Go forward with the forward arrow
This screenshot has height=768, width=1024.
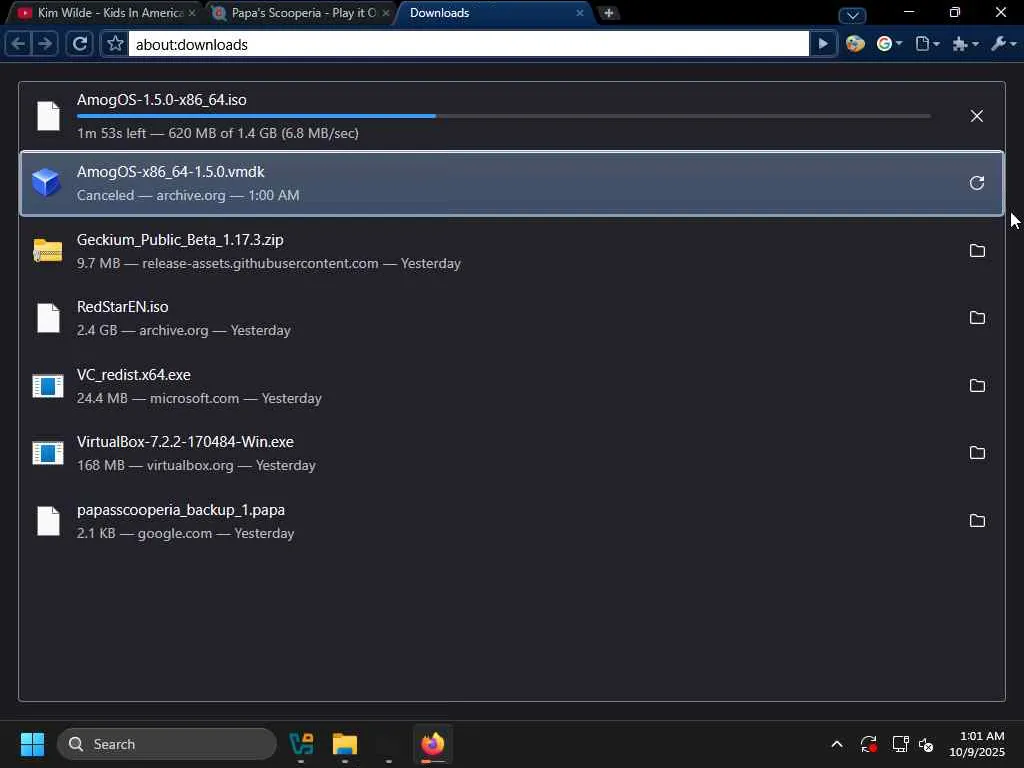[x=45, y=44]
